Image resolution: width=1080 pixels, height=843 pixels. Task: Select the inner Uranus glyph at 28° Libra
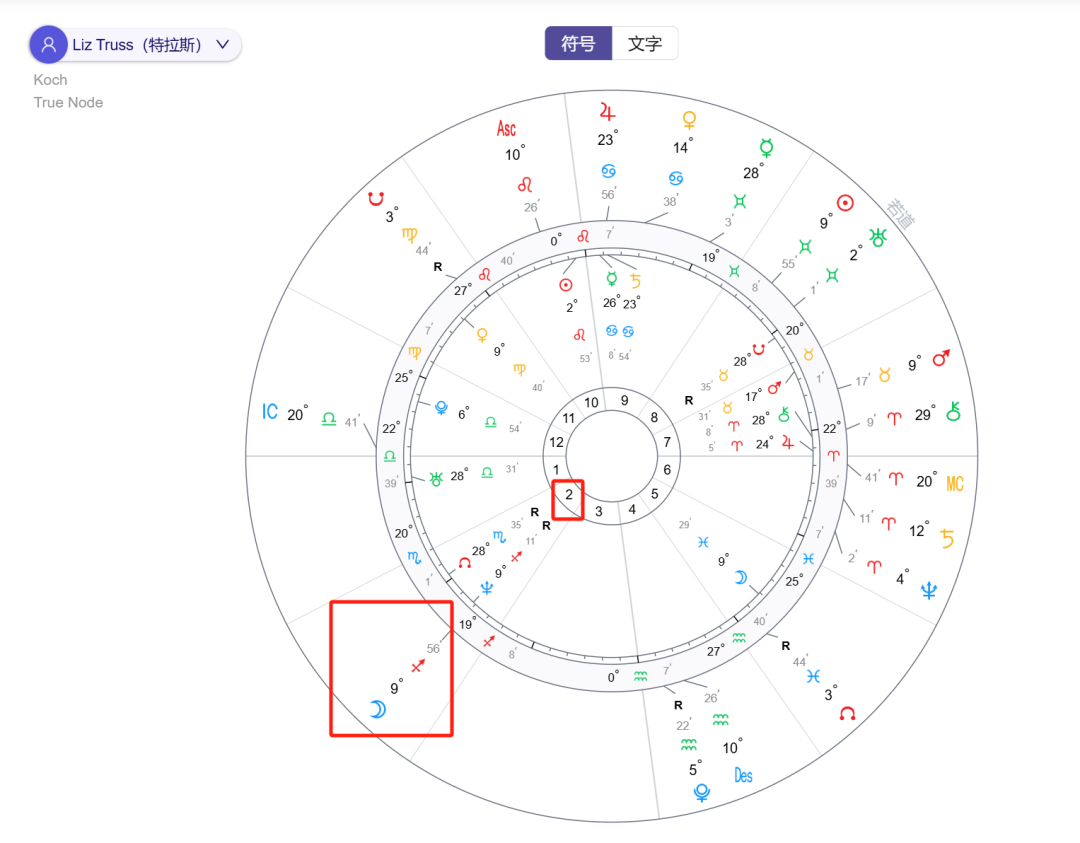pos(435,479)
